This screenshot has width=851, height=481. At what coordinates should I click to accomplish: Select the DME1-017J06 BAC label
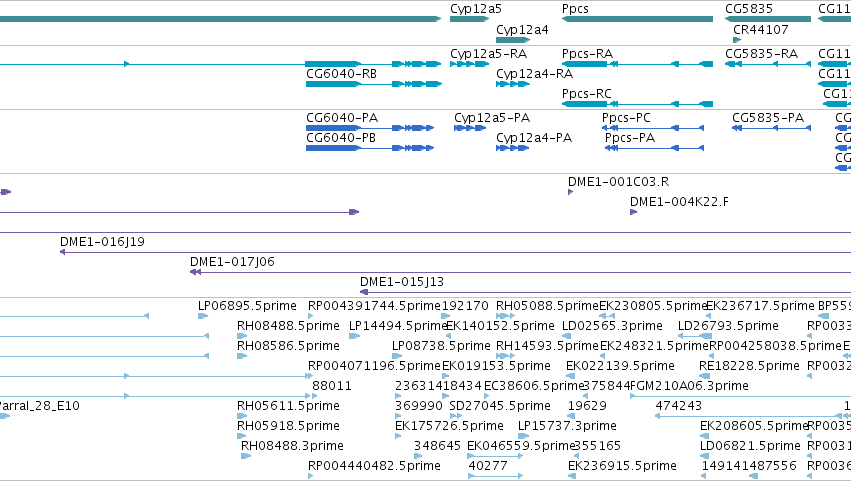pos(232,262)
